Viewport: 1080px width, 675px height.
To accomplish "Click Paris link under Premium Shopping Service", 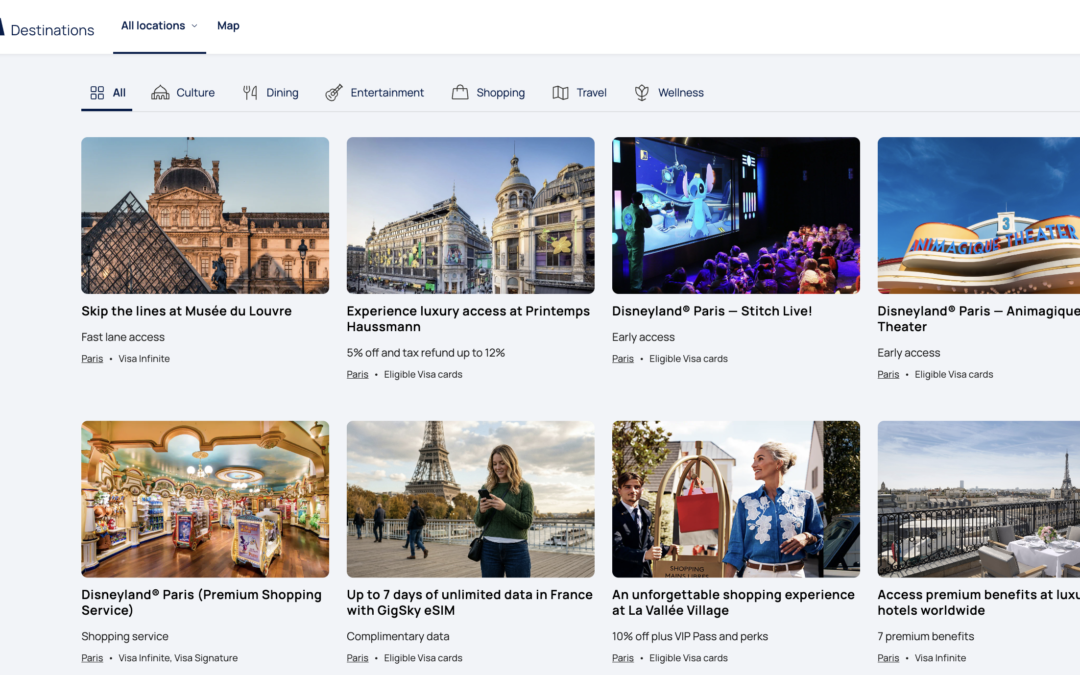I will pyautogui.click(x=92, y=658).
